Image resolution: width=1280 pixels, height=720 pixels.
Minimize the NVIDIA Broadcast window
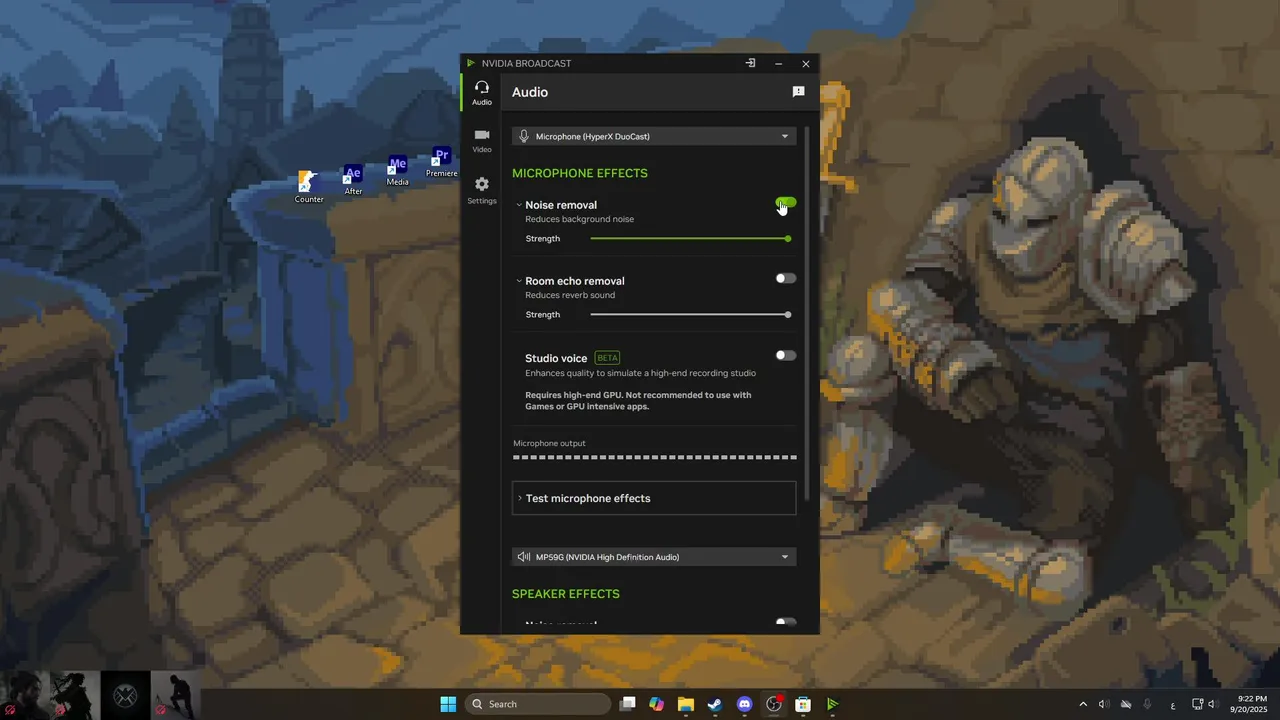tap(778, 63)
